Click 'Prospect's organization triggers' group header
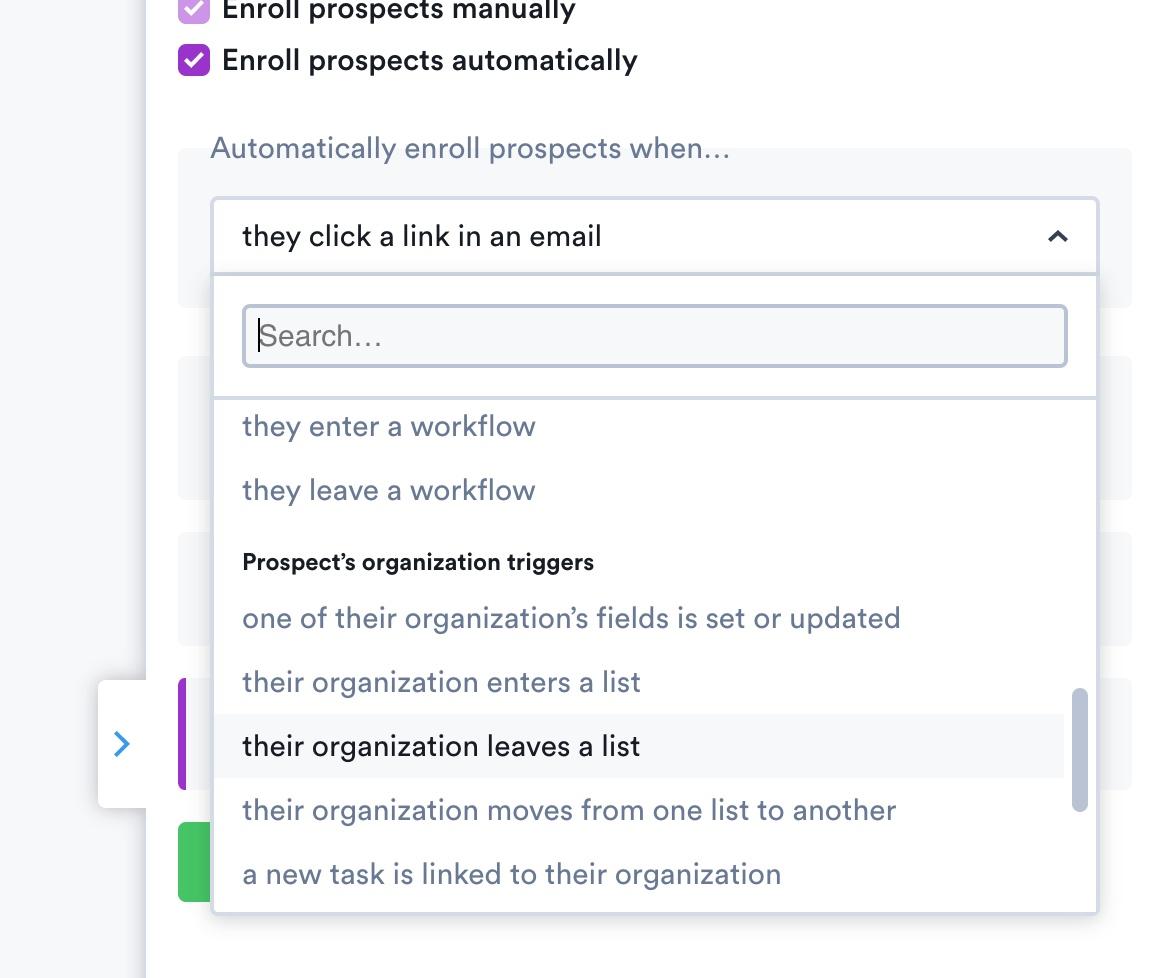1164x978 pixels. [418, 562]
